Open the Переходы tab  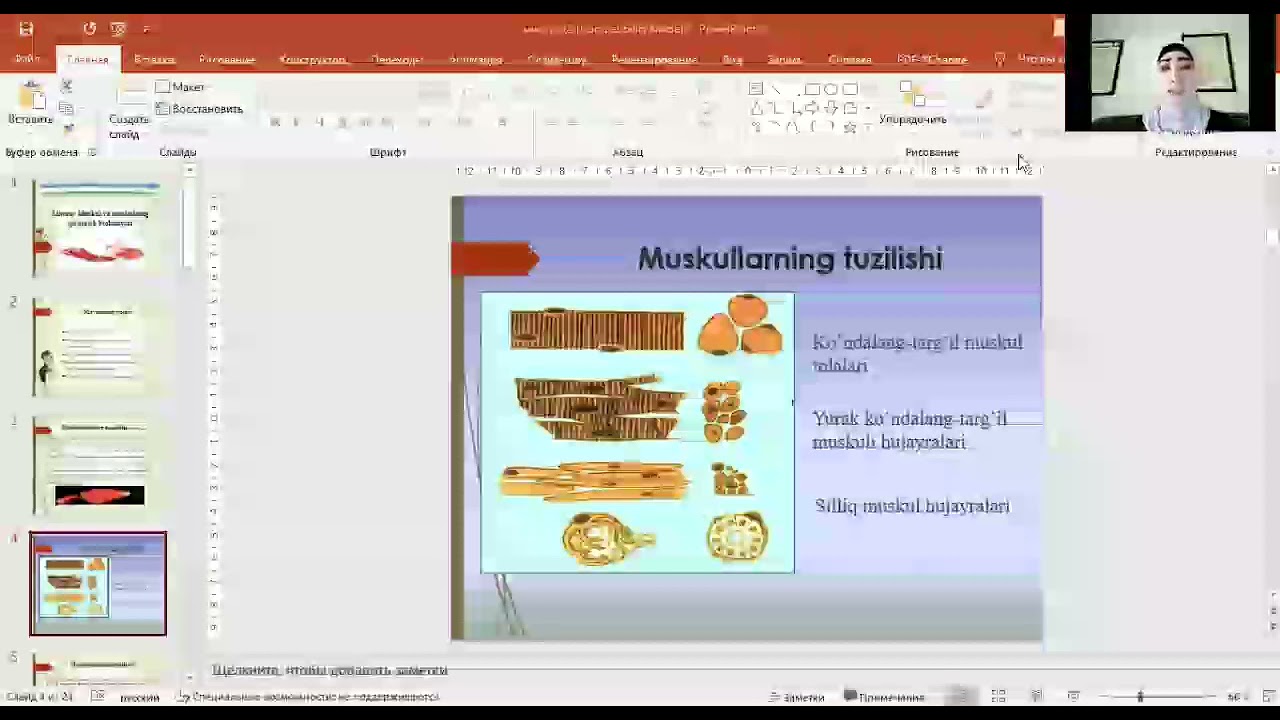pos(396,60)
